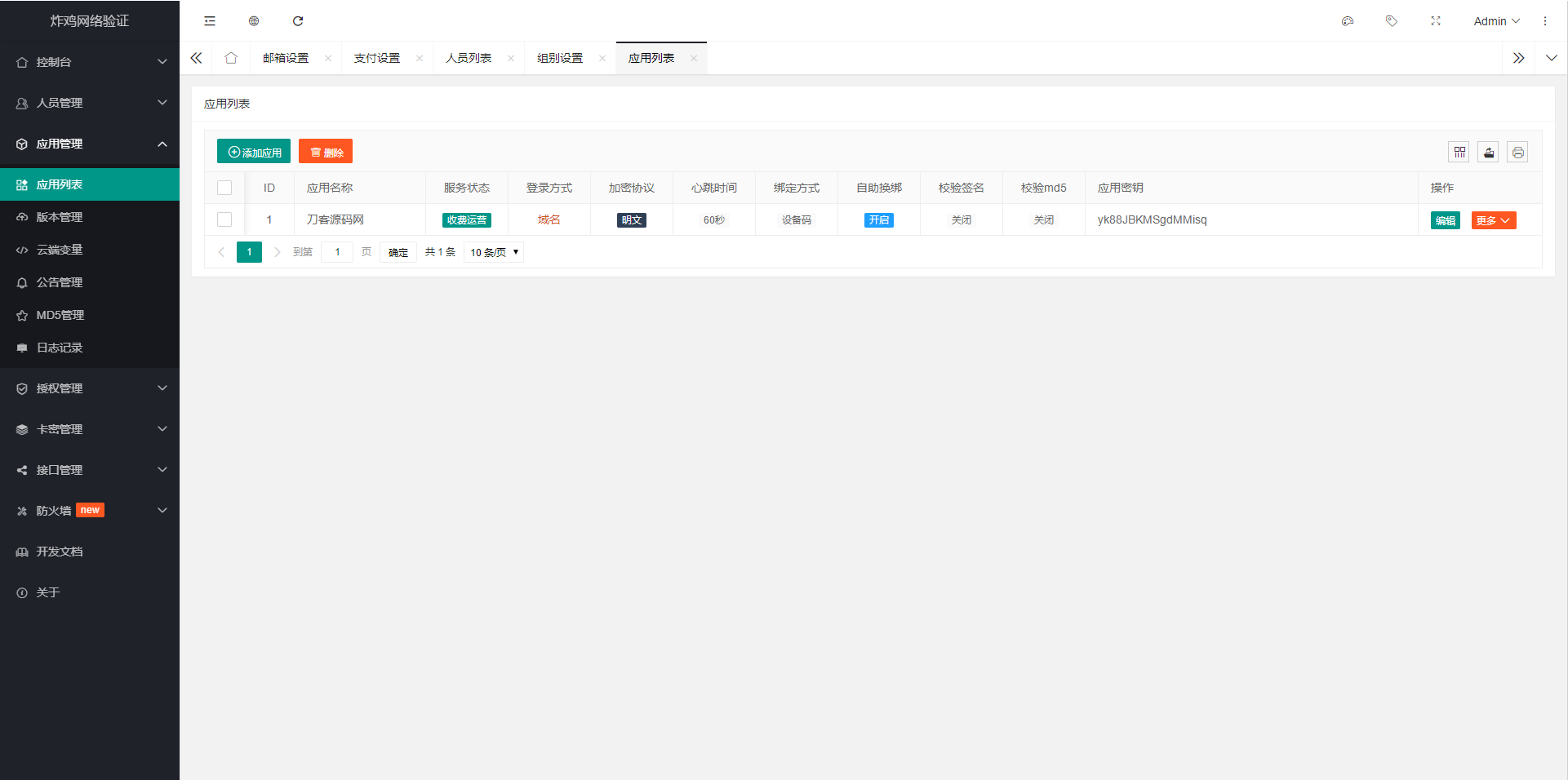This screenshot has height=780, width=1568.
Task: Click the 编辑 button for the app row
Action: (1445, 219)
